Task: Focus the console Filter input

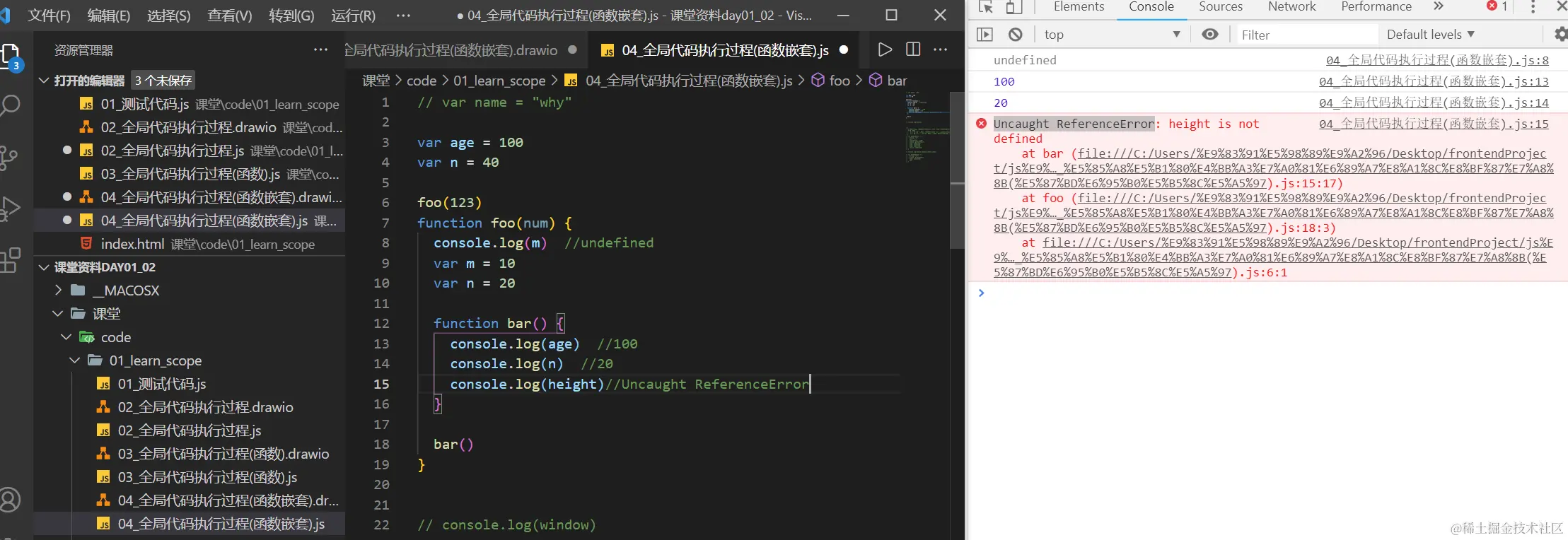Action: (1307, 35)
